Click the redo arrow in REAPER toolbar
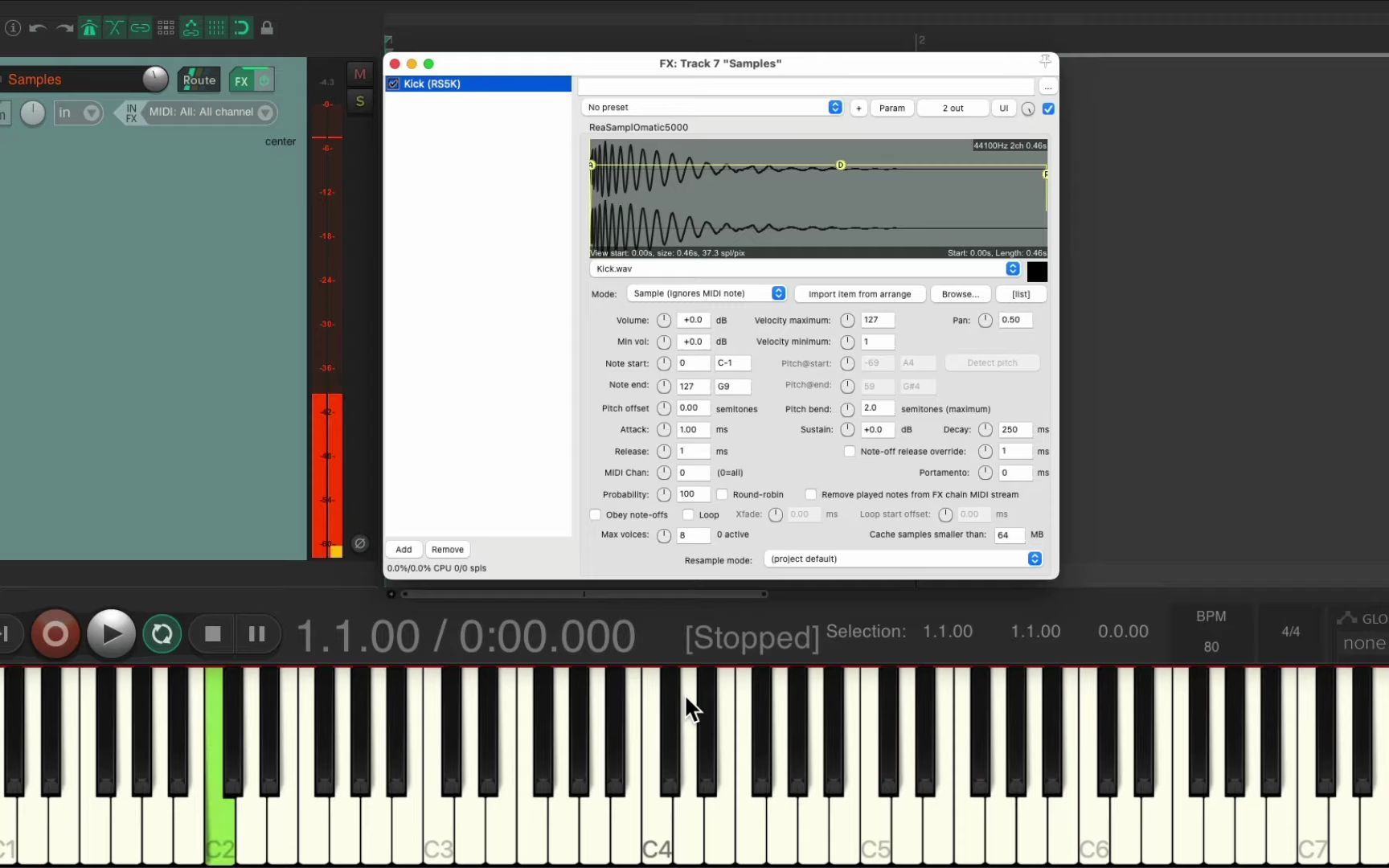Viewport: 1389px width, 868px height. click(64, 28)
